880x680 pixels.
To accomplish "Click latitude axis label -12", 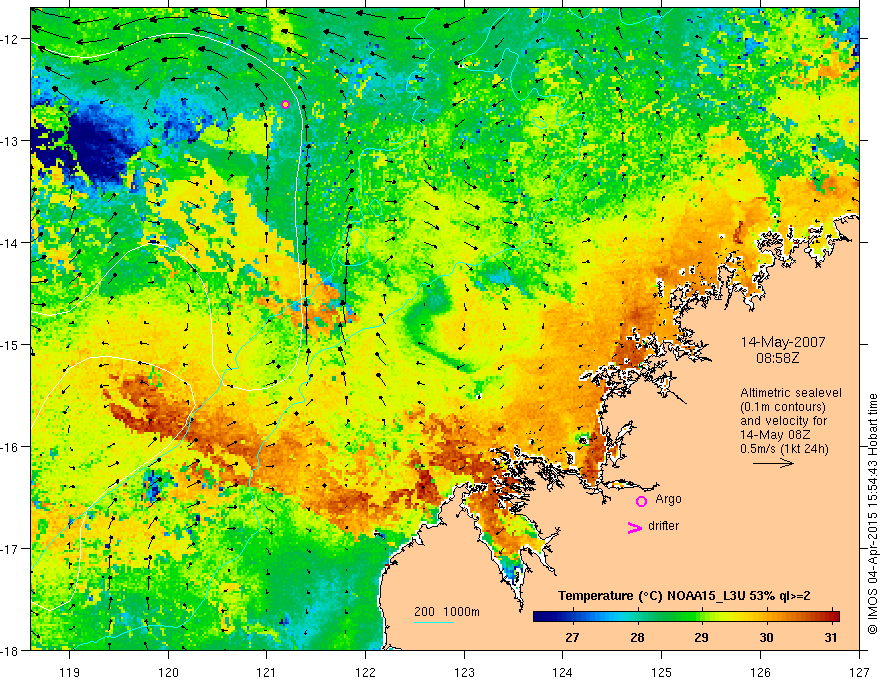I will point(11,39).
